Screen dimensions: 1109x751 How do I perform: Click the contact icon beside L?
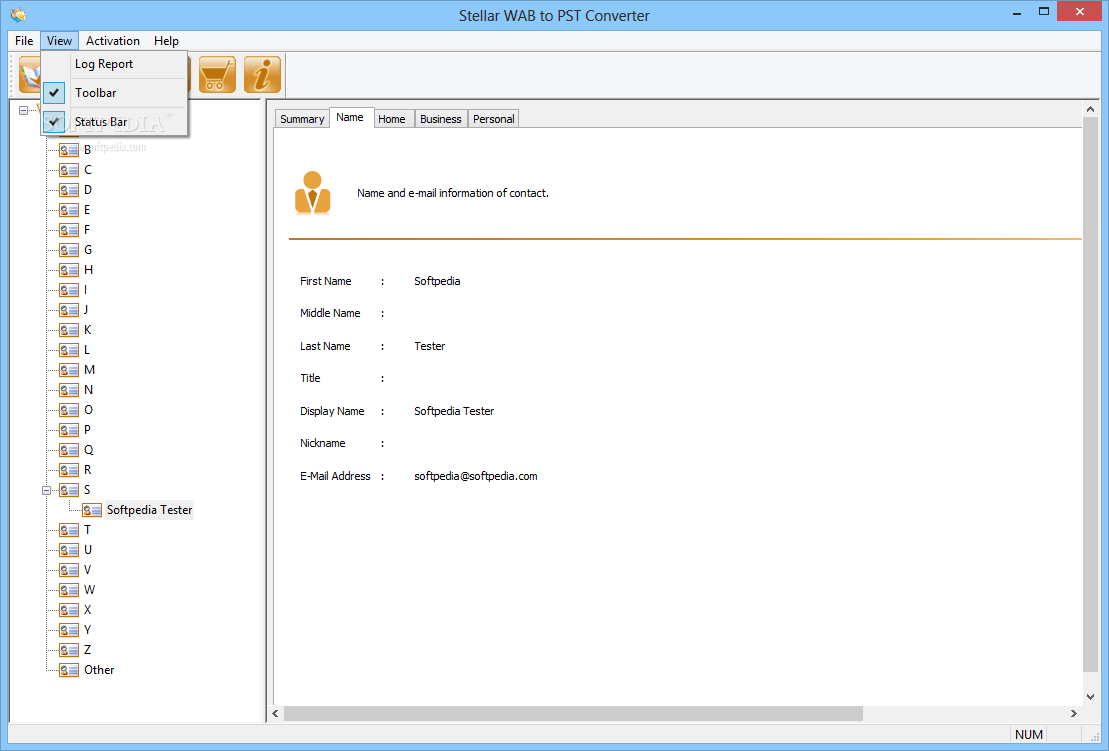(69, 350)
